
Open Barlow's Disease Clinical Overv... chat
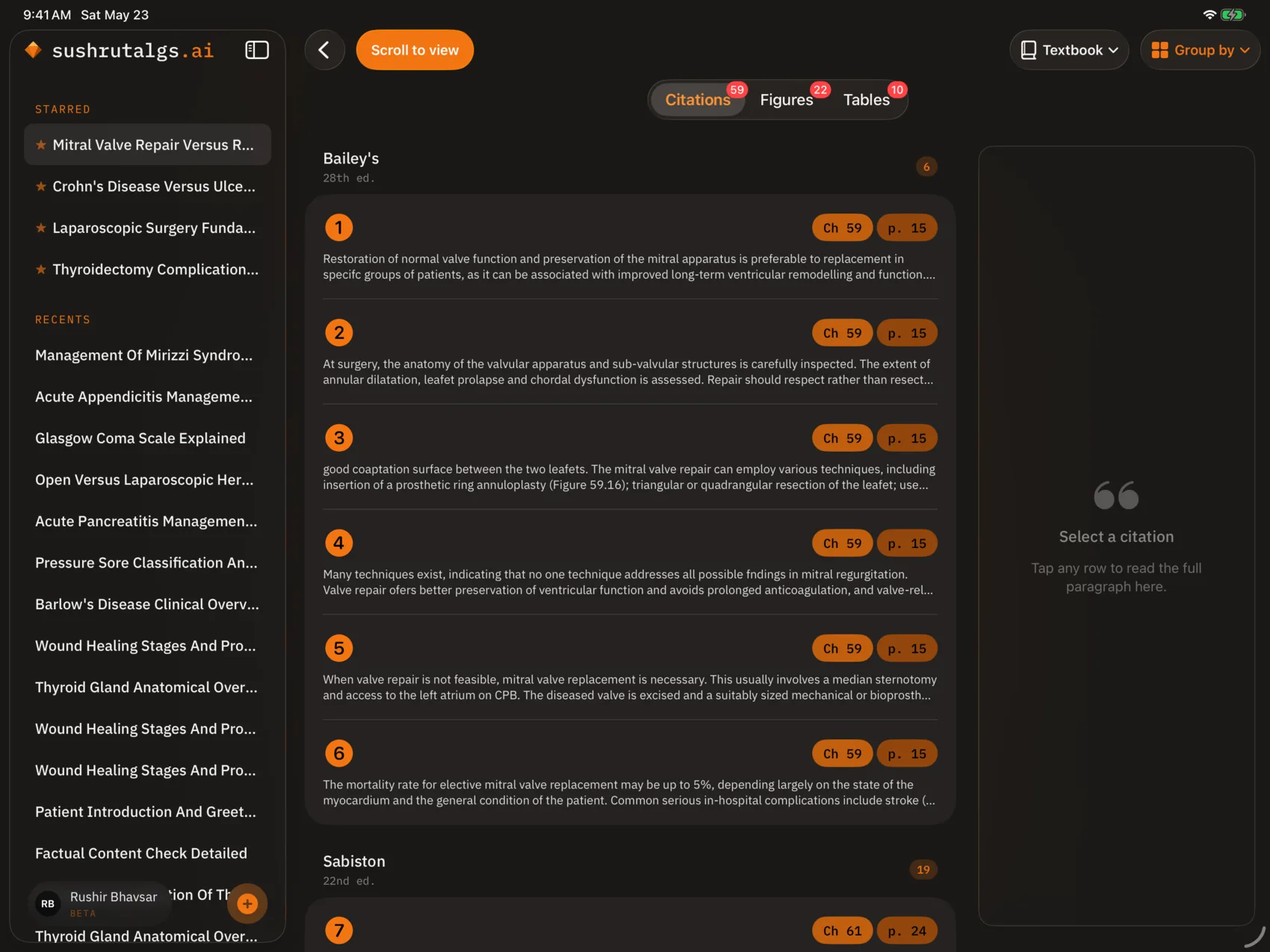click(147, 604)
